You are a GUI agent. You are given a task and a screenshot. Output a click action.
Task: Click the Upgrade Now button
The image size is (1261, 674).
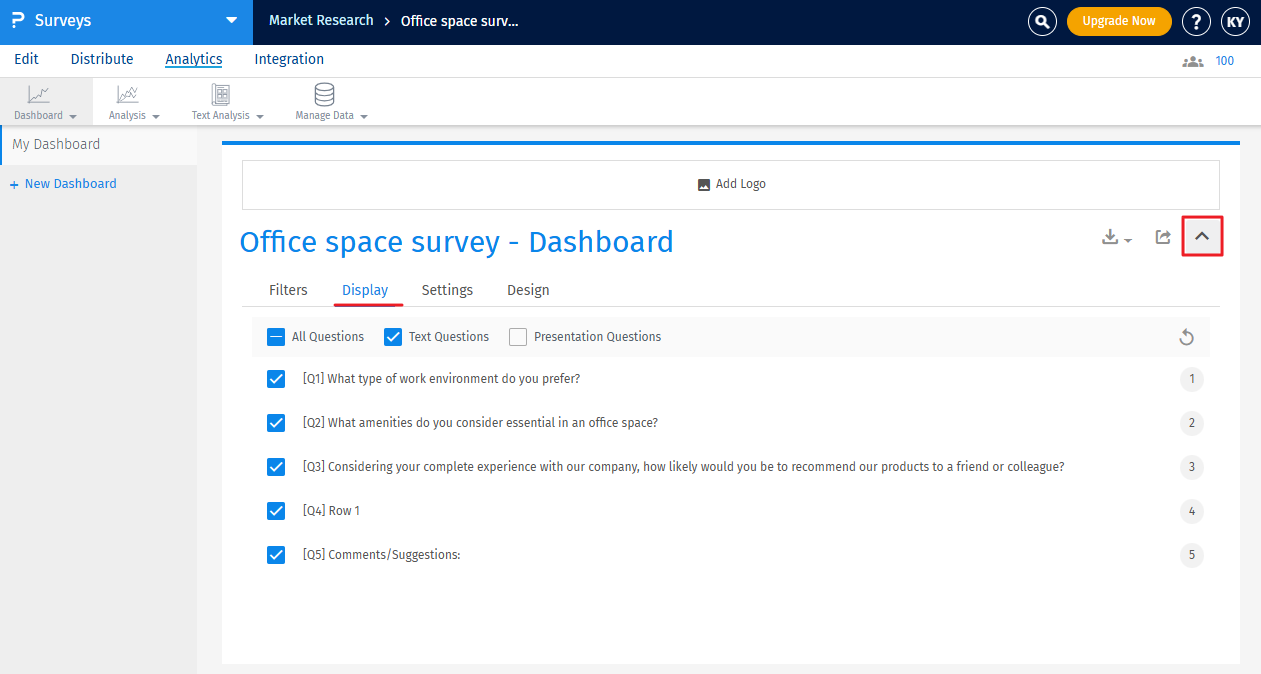(x=1119, y=20)
